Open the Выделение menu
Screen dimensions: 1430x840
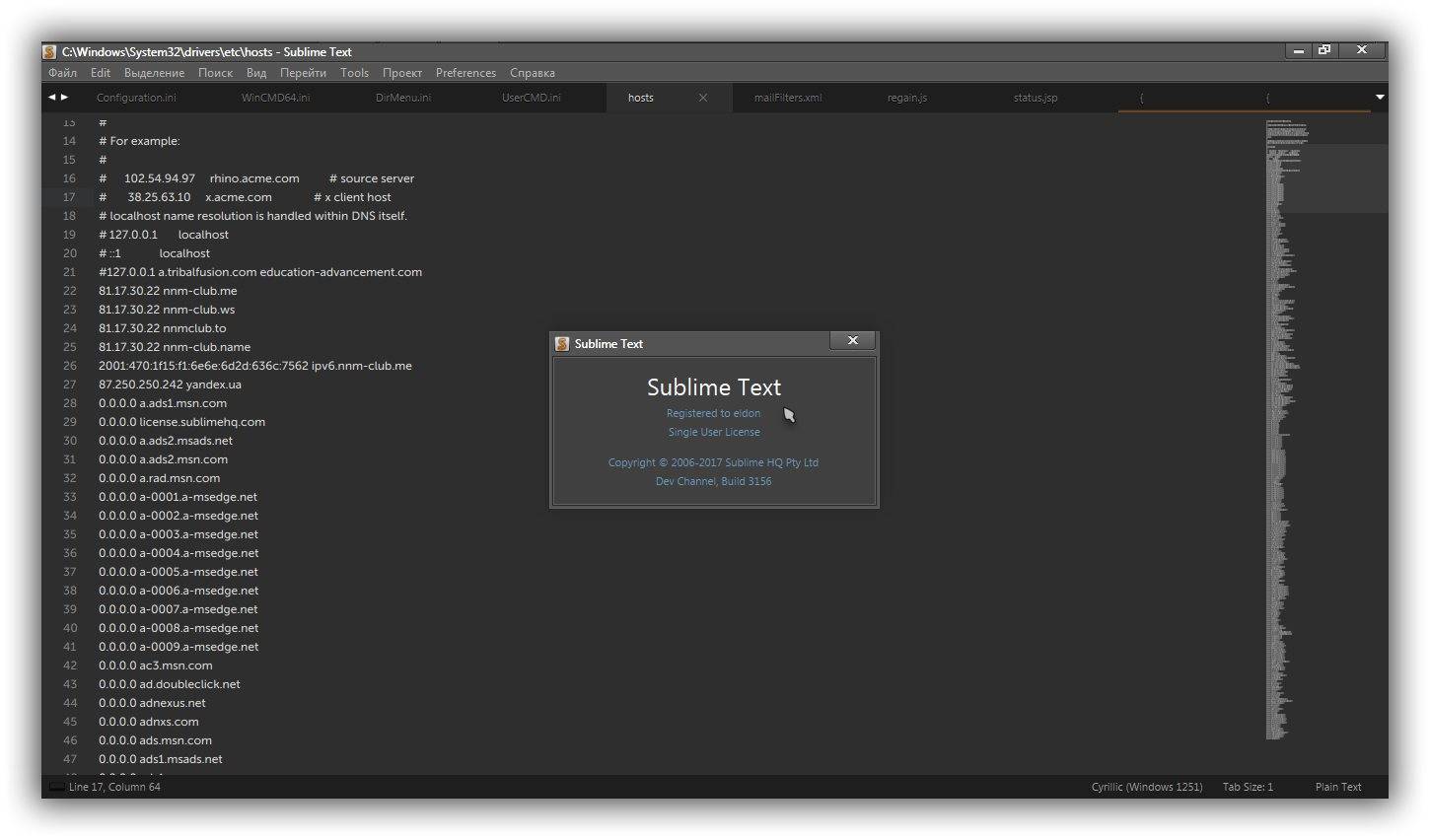154,73
